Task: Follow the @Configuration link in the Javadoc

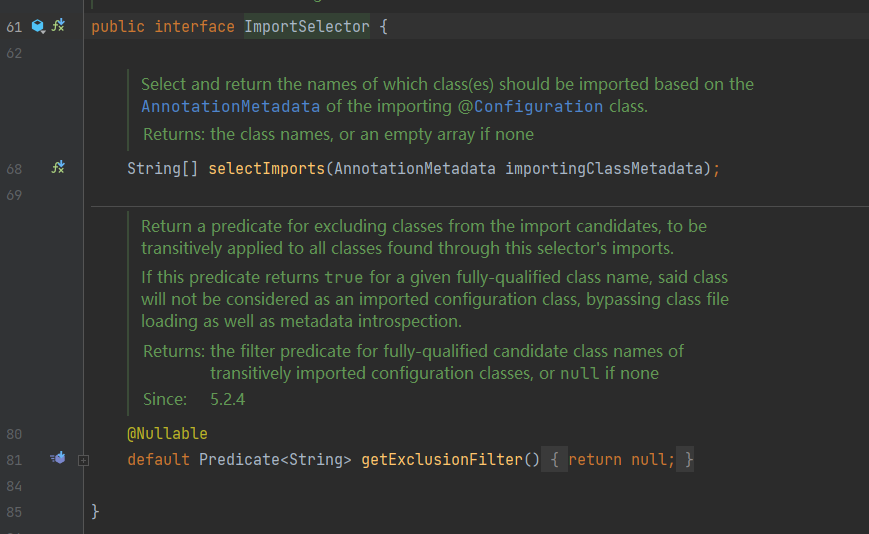Action: (530, 106)
